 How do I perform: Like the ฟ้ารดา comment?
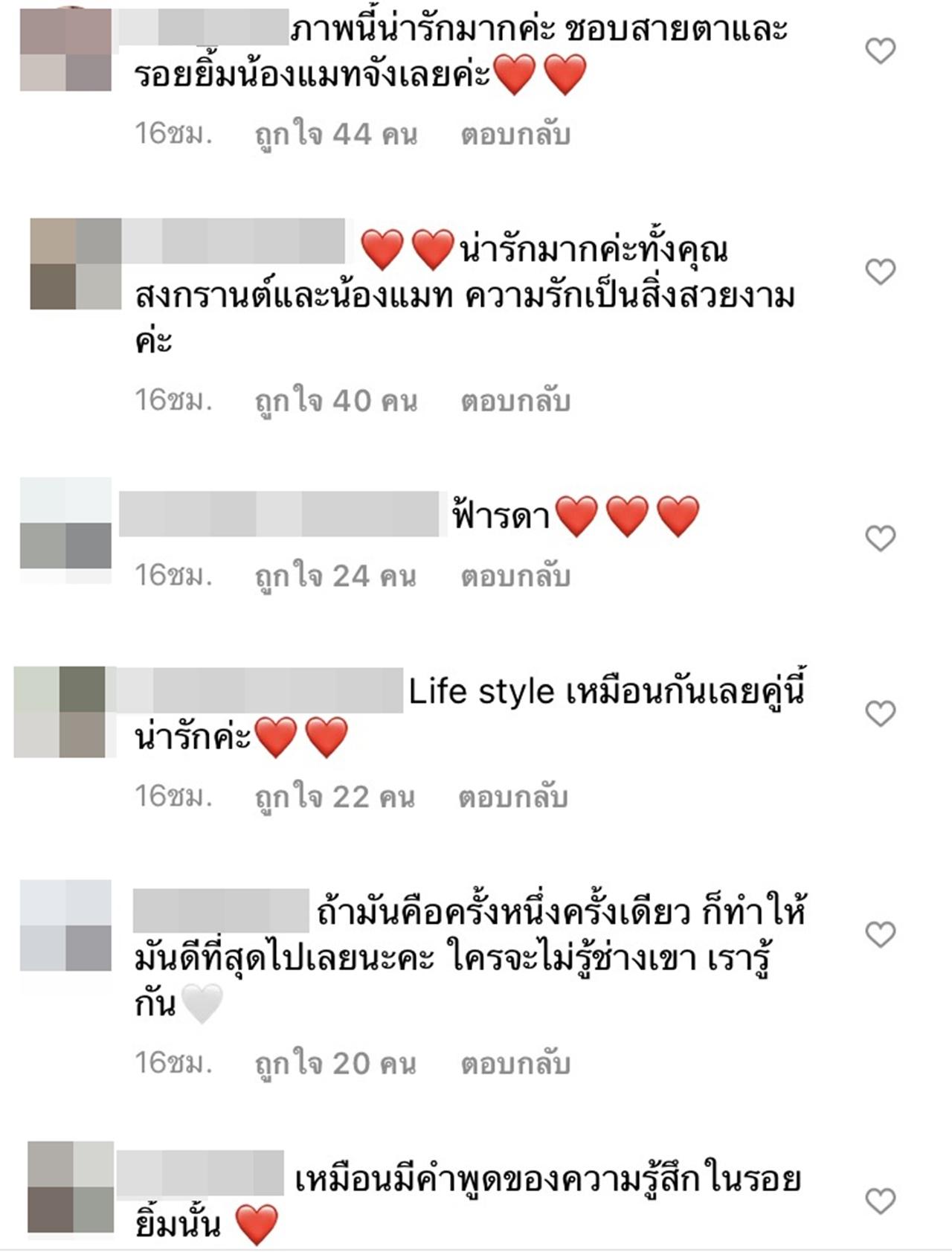tap(881, 538)
